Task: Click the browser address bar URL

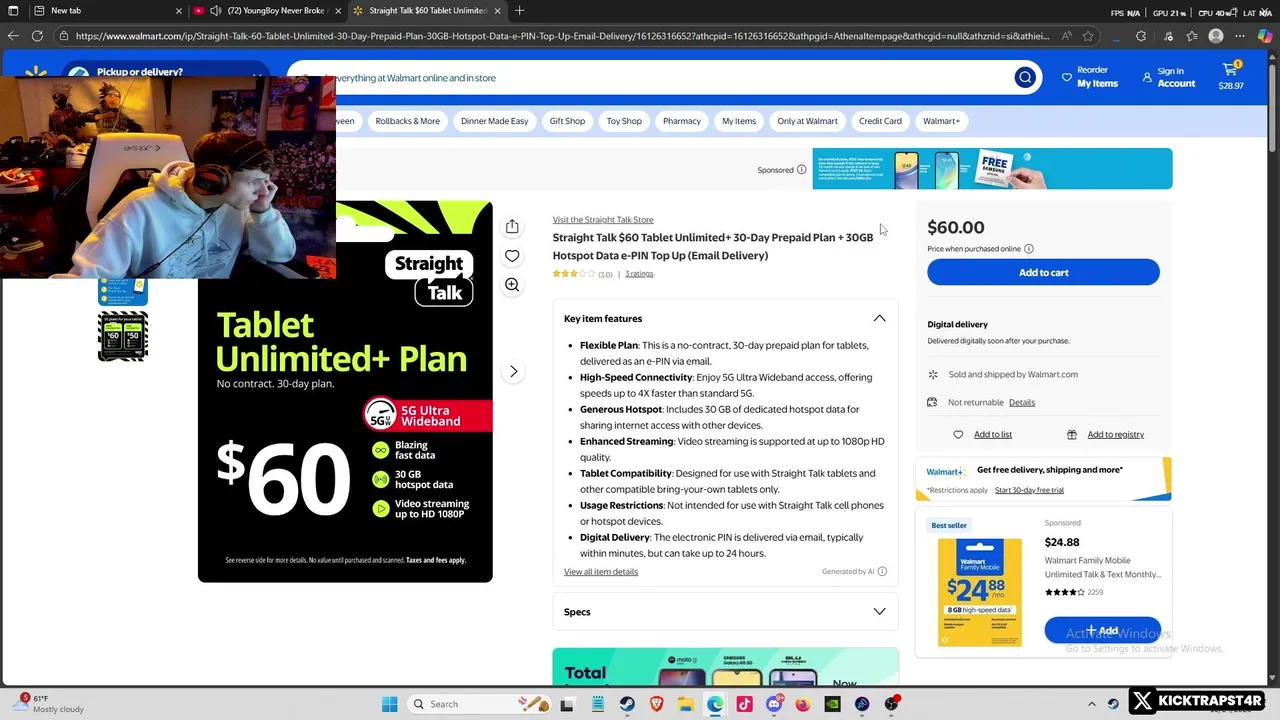Action: click(562, 36)
